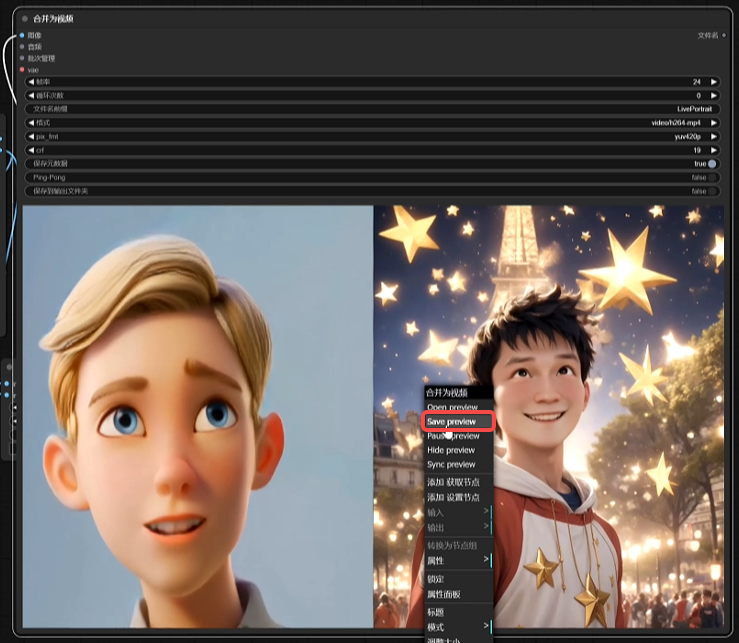Edit the 文件名前缀 field with LivePortrait
This screenshot has height=643, width=739.
pyautogui.click(x=372, y=109)
